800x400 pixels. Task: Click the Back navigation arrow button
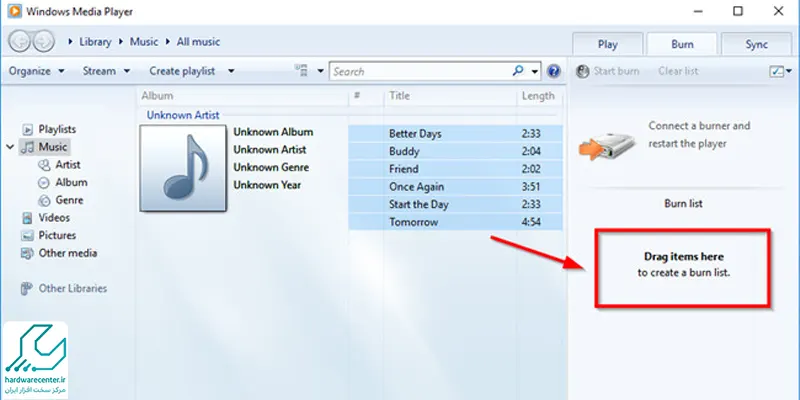(x=20, y=41)
